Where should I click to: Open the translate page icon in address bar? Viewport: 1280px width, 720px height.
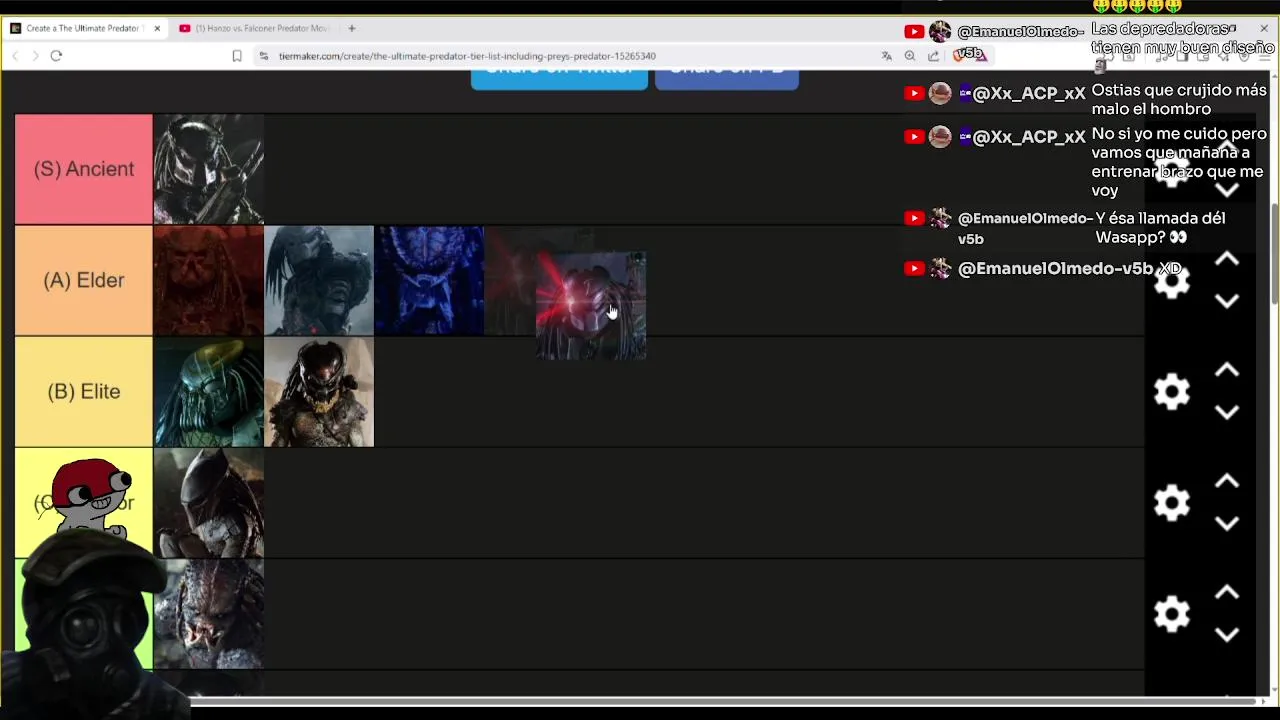pos(886,56)
